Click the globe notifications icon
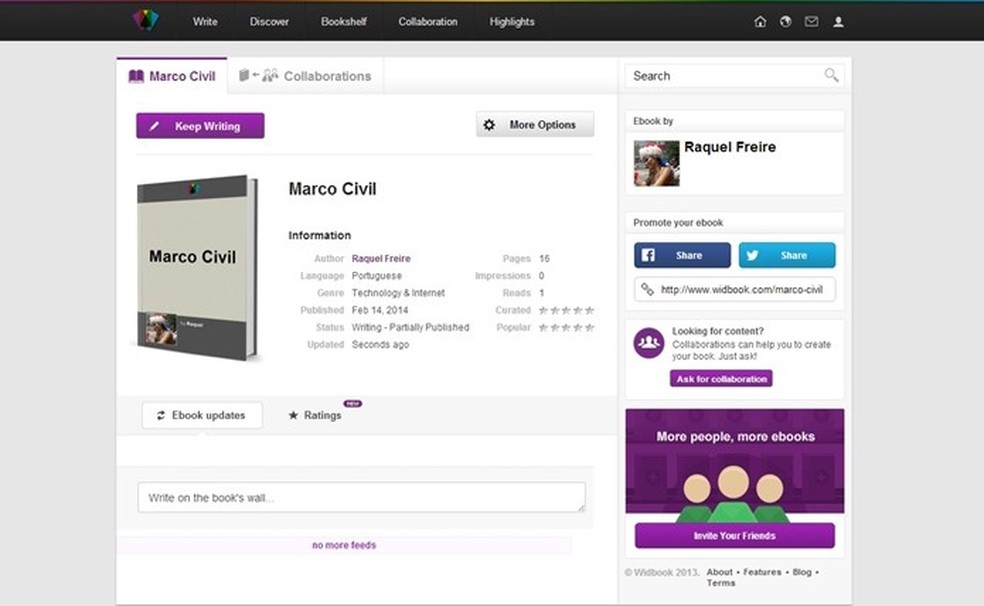The width and height of the screenshot is (984, 606). (786, 22)
